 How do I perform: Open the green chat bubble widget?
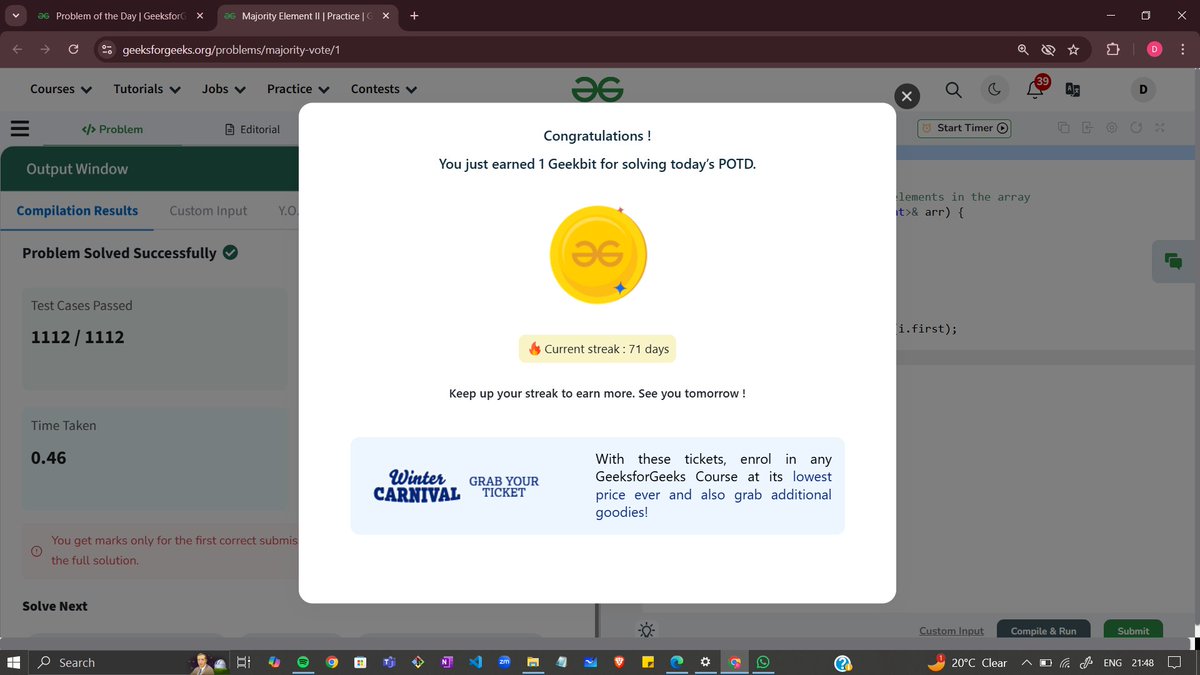(x=1174, y=261)
